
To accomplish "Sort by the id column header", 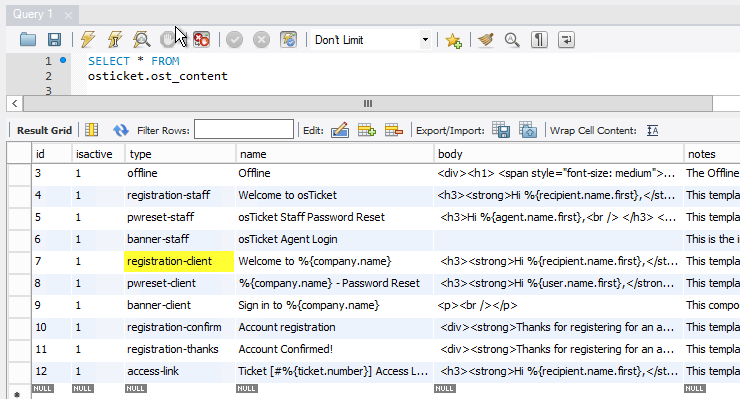I will [52, 154].
